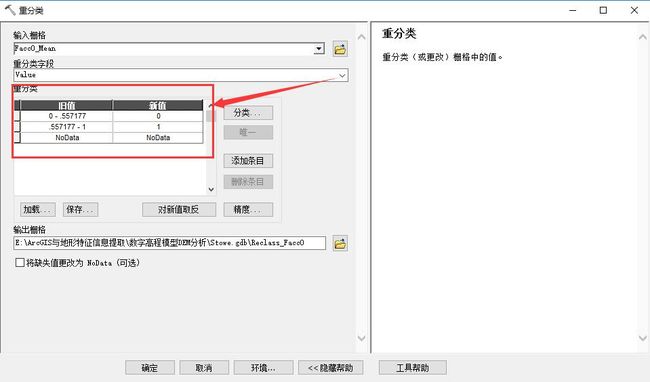Click the hammer tool icon in title bar

(10, 10)
